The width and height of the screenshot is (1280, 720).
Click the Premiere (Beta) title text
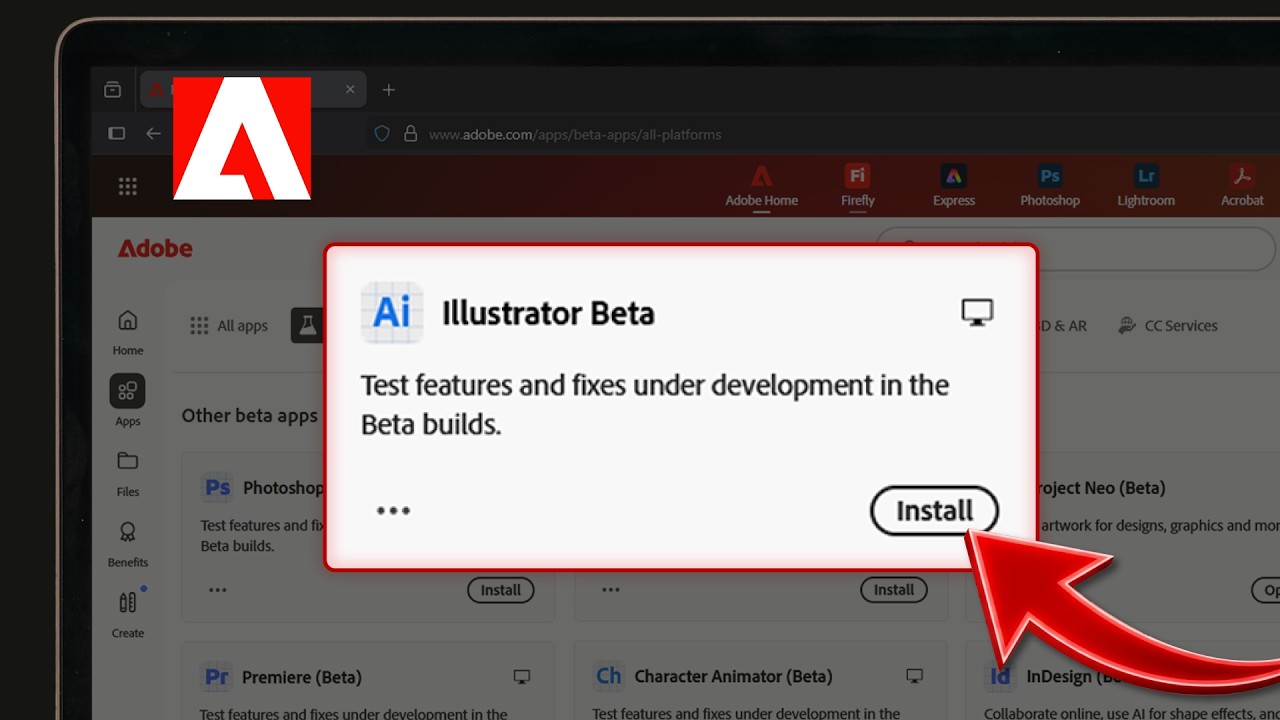coord(301,677)
